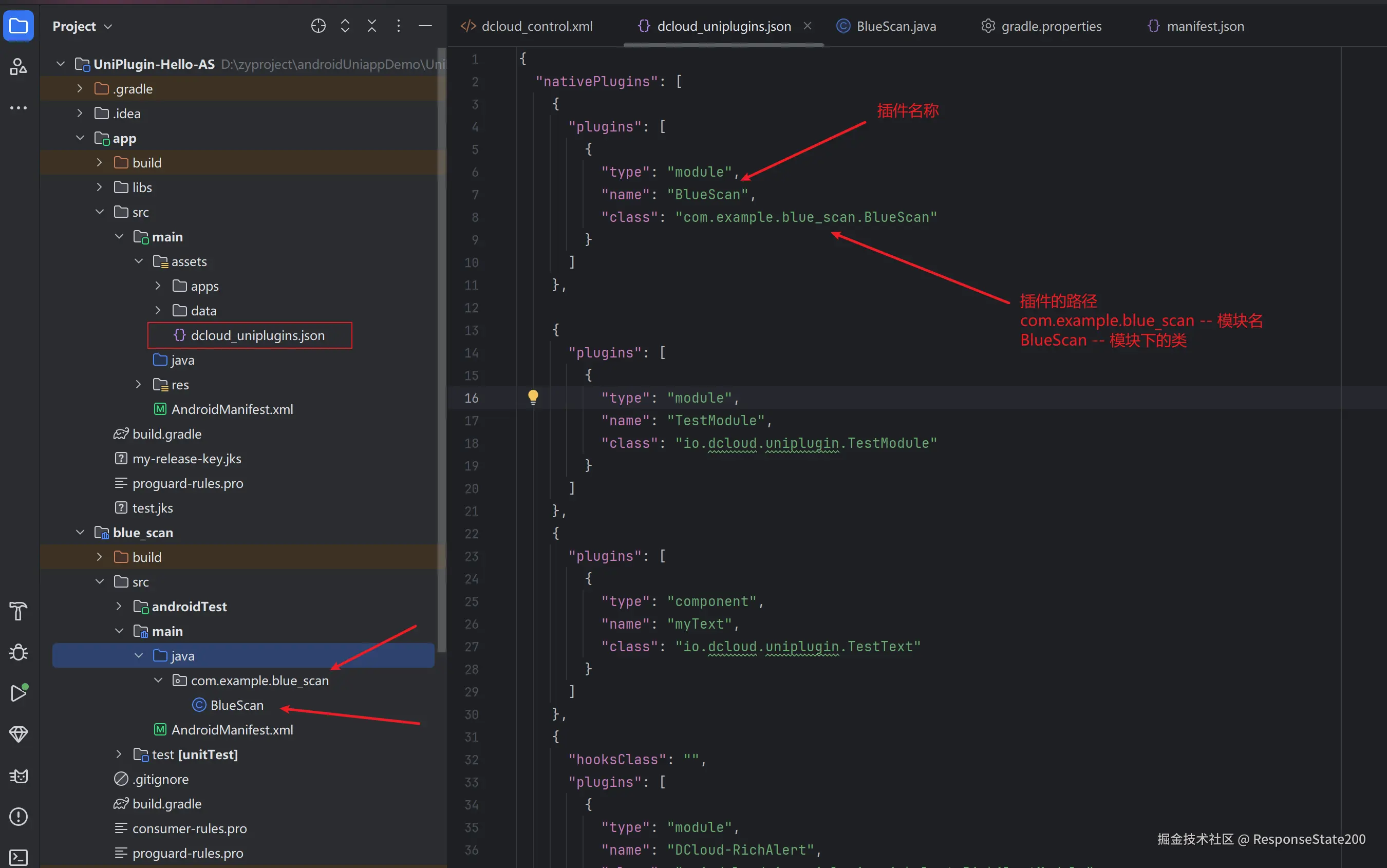
Task: Click Collapse All icon in Project panel
Action: 371,26
